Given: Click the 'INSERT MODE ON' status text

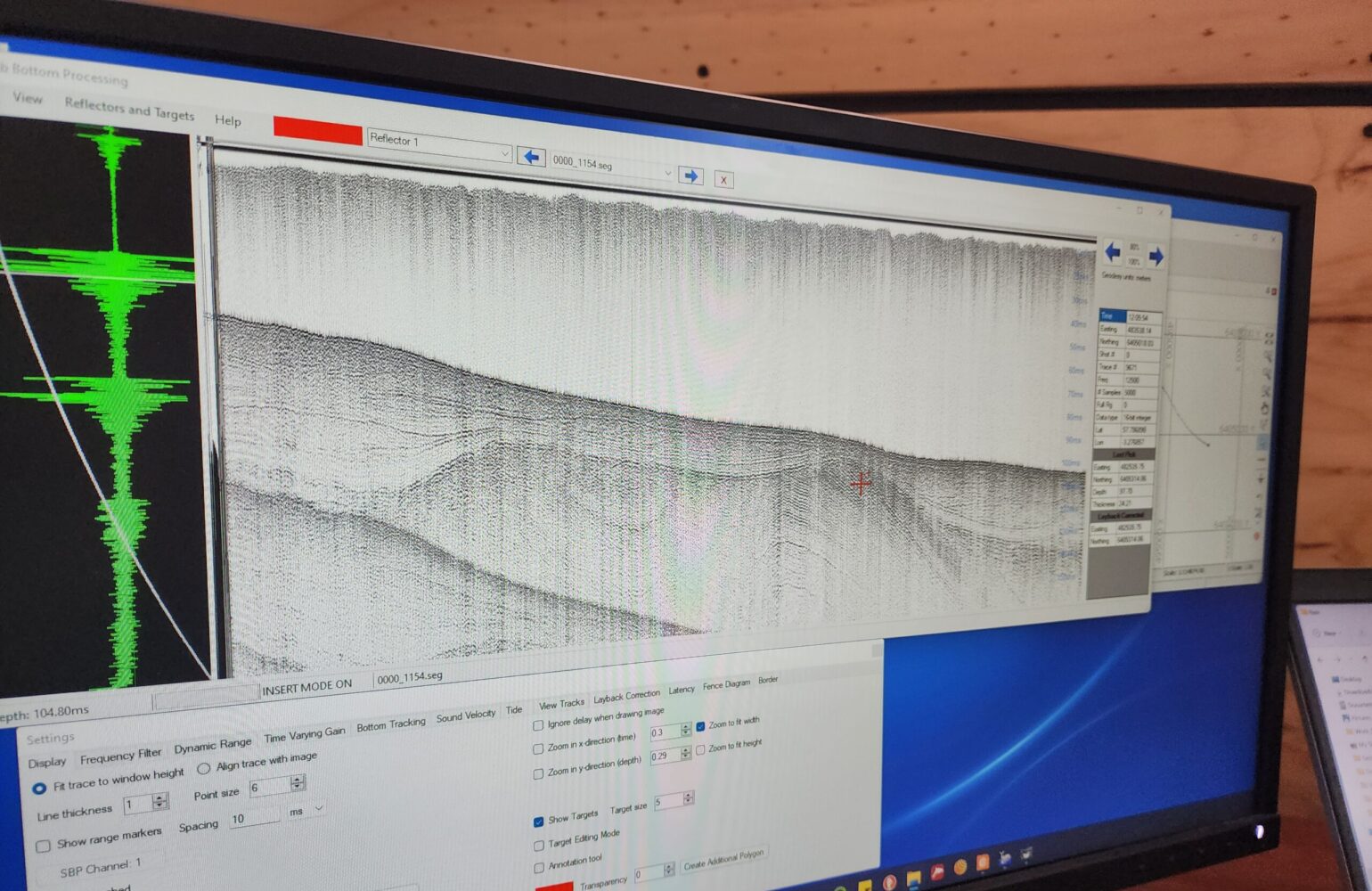Looking at the screenshot, I should [307, 687].
